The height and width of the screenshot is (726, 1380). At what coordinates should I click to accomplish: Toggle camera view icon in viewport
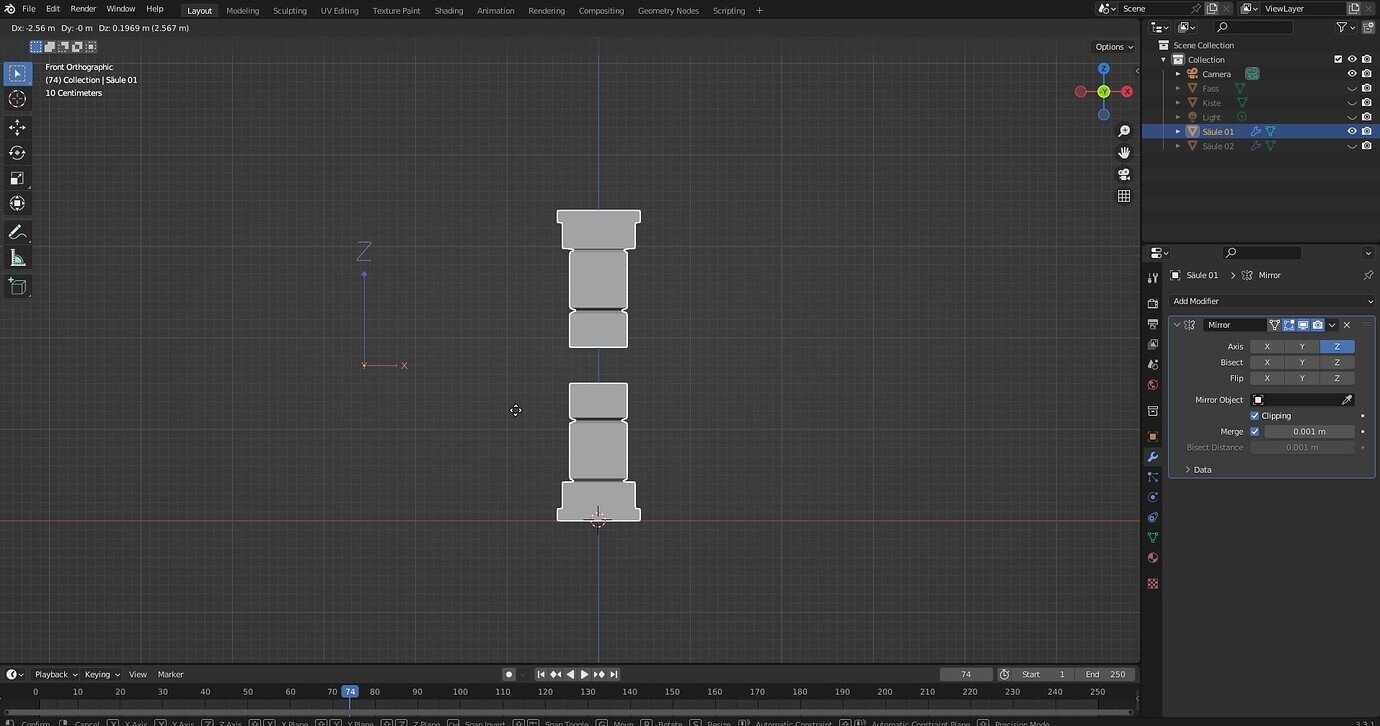click(x=1124, y=174)
